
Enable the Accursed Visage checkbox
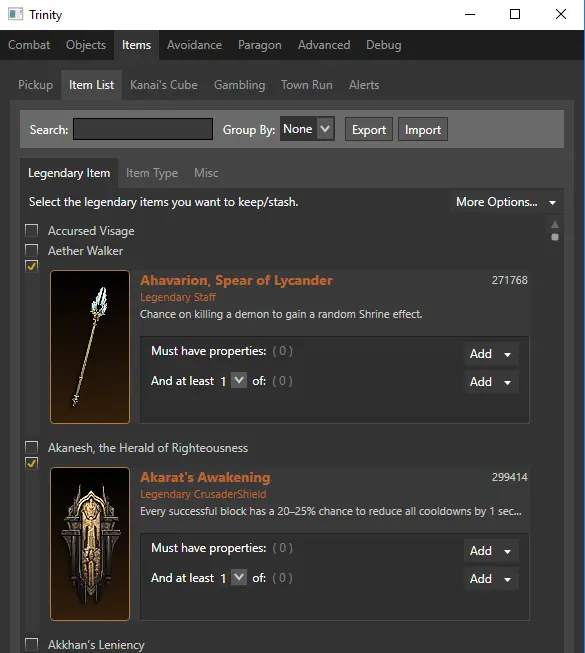[x=32, y=230]
